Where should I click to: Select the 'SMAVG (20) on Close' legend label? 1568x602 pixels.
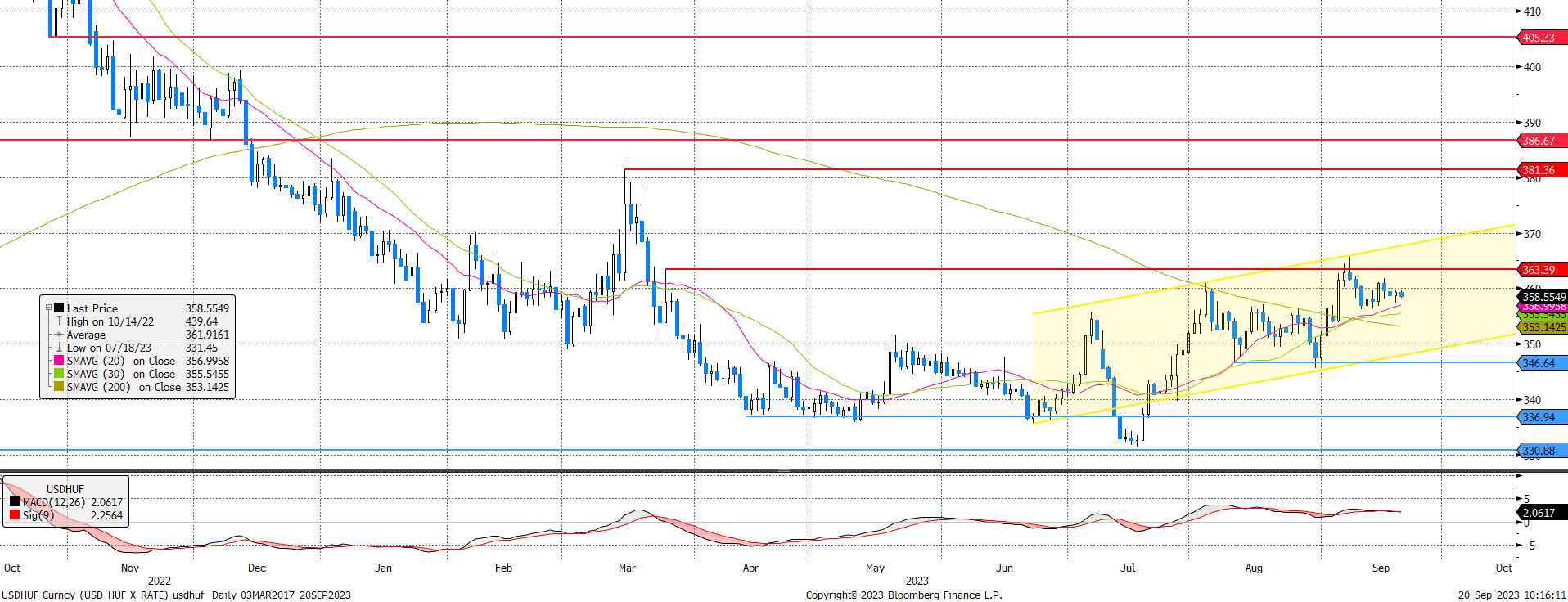pos(121,361)
